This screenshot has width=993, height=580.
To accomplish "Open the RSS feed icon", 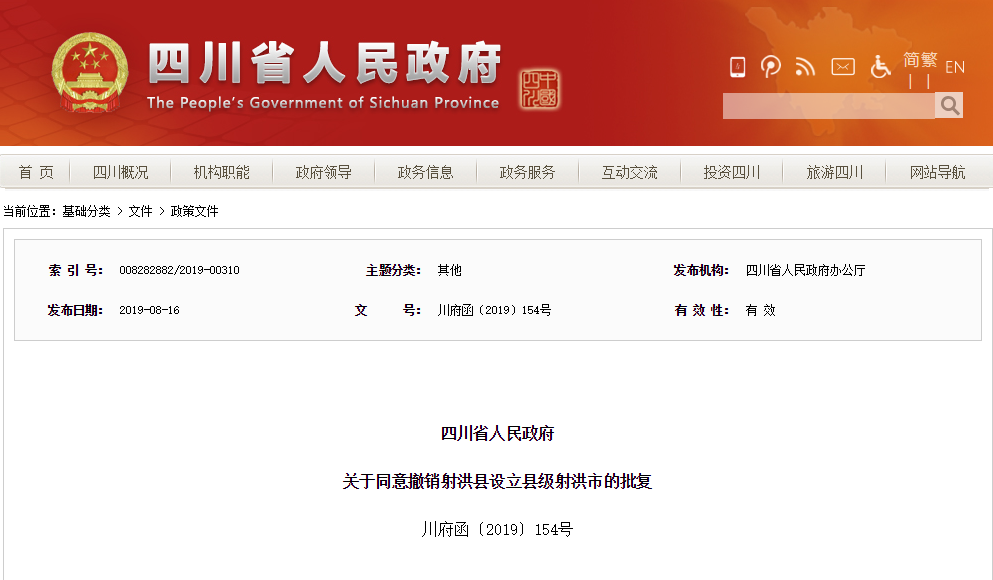I will (x=805, y=67).
